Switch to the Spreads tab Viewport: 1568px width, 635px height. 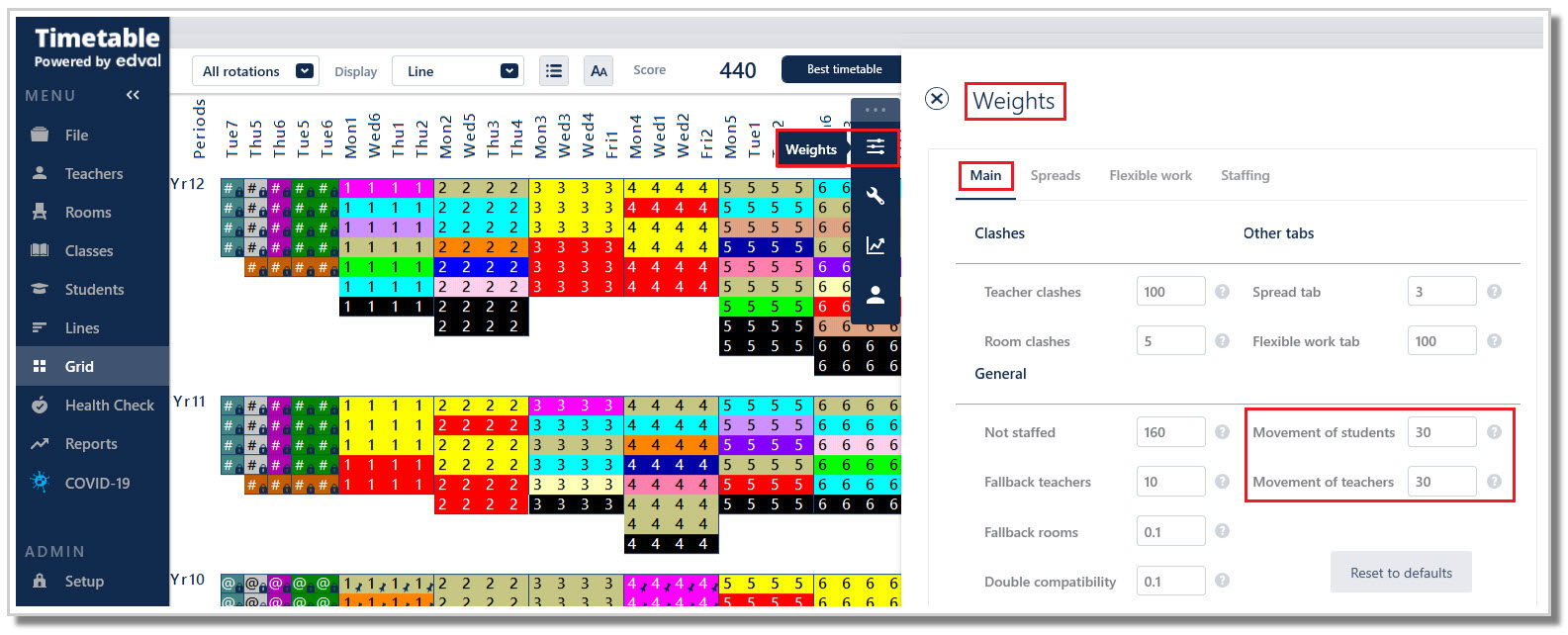tap(1055, 175)
